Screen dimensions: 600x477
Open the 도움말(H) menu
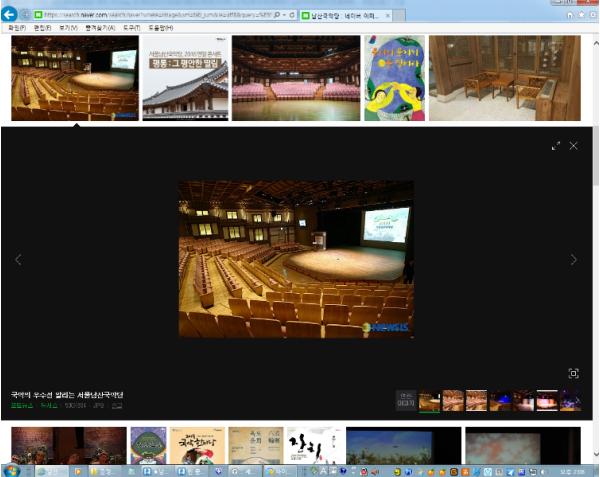[x=161, y=28]
